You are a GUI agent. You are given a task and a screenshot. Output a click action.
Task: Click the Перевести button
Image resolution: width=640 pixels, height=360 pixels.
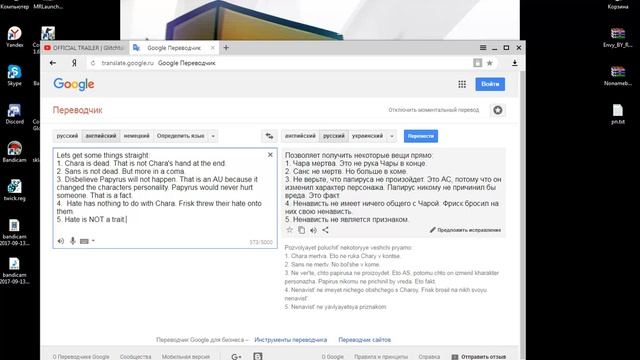tap(421, 136)
